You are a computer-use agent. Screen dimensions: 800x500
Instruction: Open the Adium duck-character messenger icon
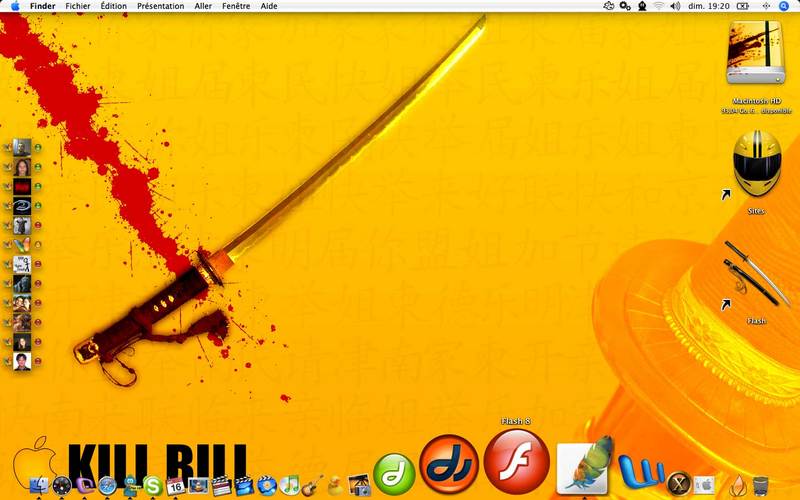pos(131,485)
